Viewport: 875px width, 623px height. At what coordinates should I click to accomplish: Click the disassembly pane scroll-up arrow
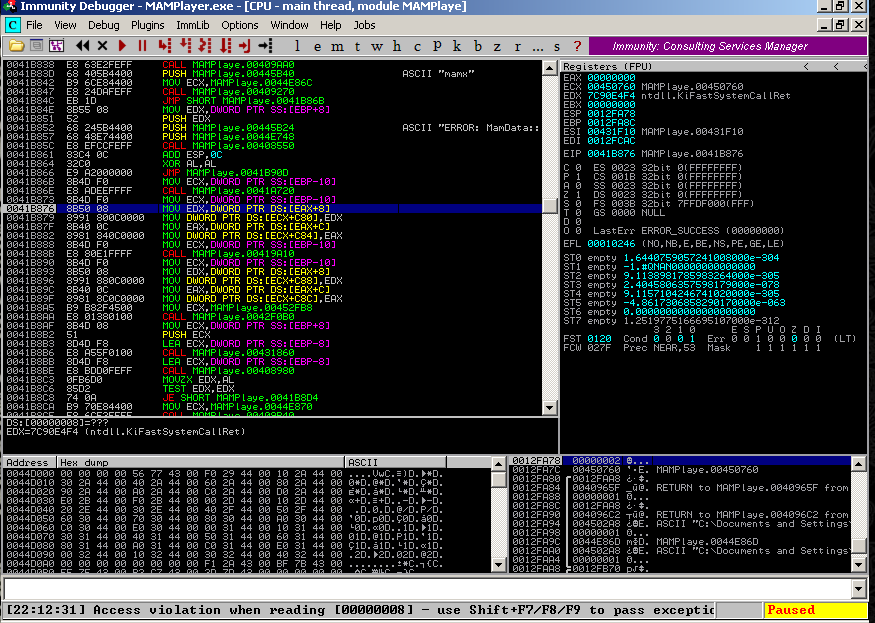(x=550, y=68)
